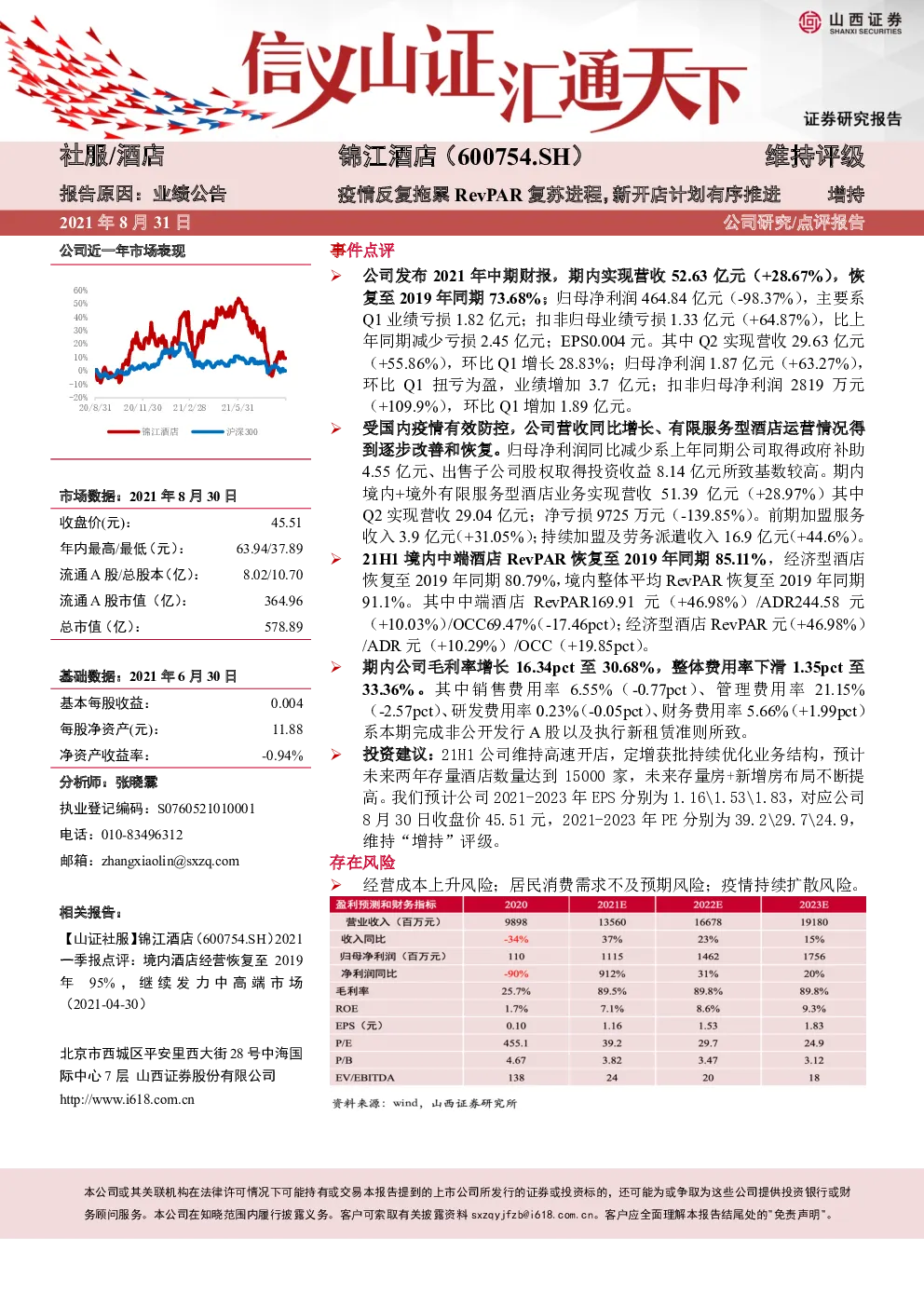Click the 2020 P/E cell 455.1
The image size is (924, 1307).
click(516, 1043)
